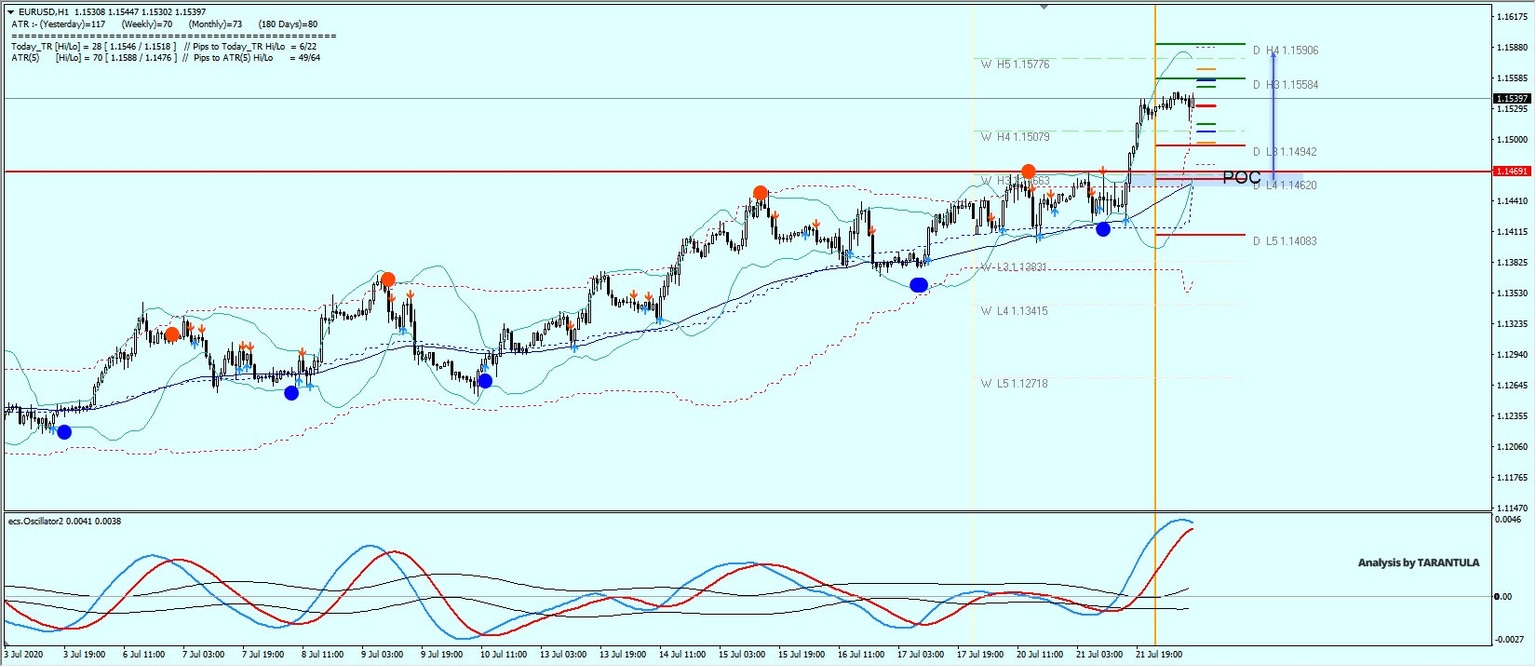Click a red down-arrow sell signal above 7 Jul

click(x=244, y=343)
